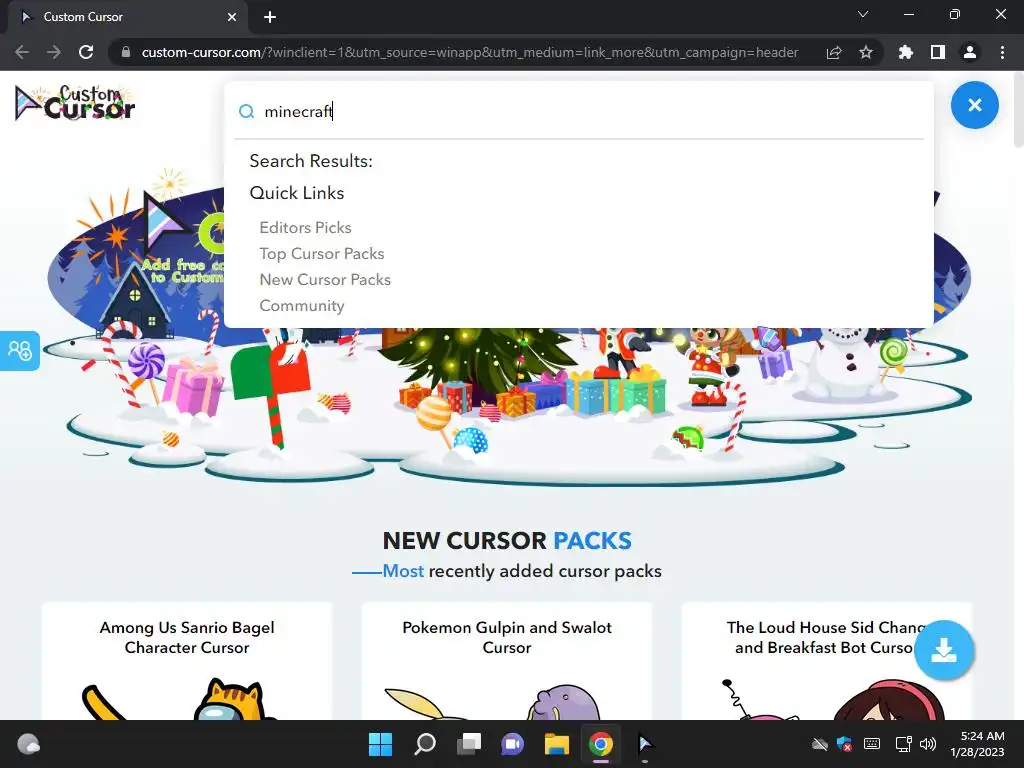The image size is (1024, 768).
Task: Reload the page with refresh icon
Action: tap(86, 52)
